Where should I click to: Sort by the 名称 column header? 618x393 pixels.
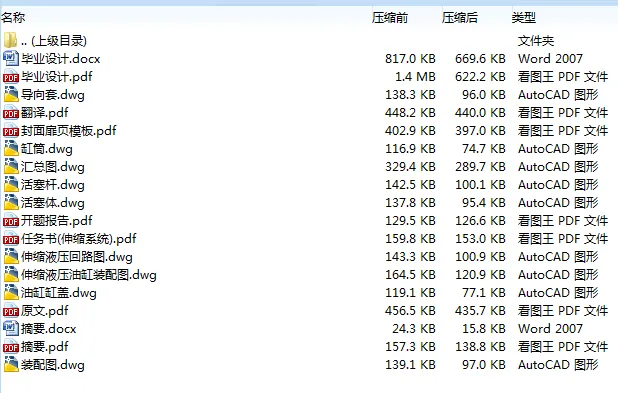pos(13,17)
